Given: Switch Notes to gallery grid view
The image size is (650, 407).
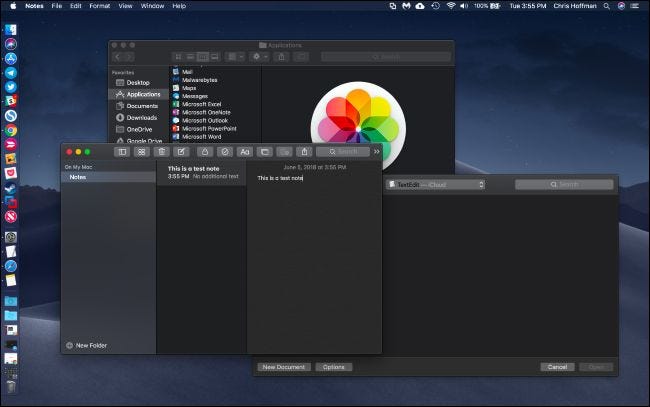Looking at the screenshot, I should point(141,151).
